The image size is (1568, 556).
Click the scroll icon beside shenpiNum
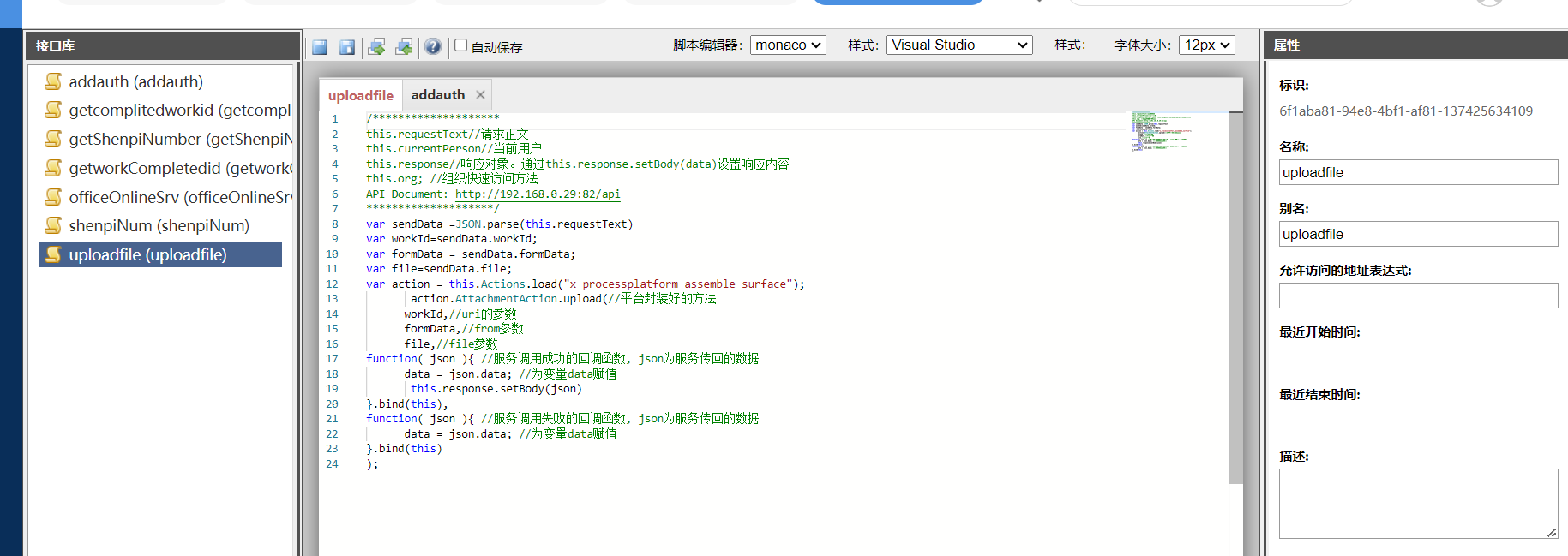tap(53, 225)
